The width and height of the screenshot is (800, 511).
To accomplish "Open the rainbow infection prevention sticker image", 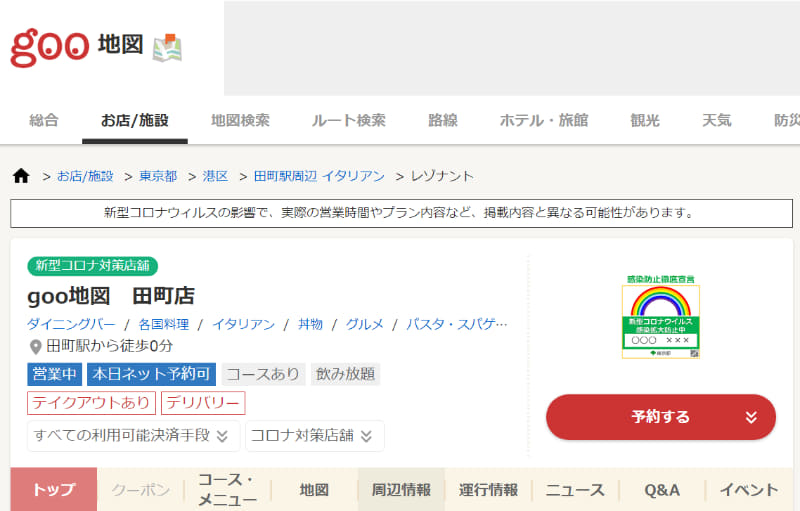I will click(661, 317).
